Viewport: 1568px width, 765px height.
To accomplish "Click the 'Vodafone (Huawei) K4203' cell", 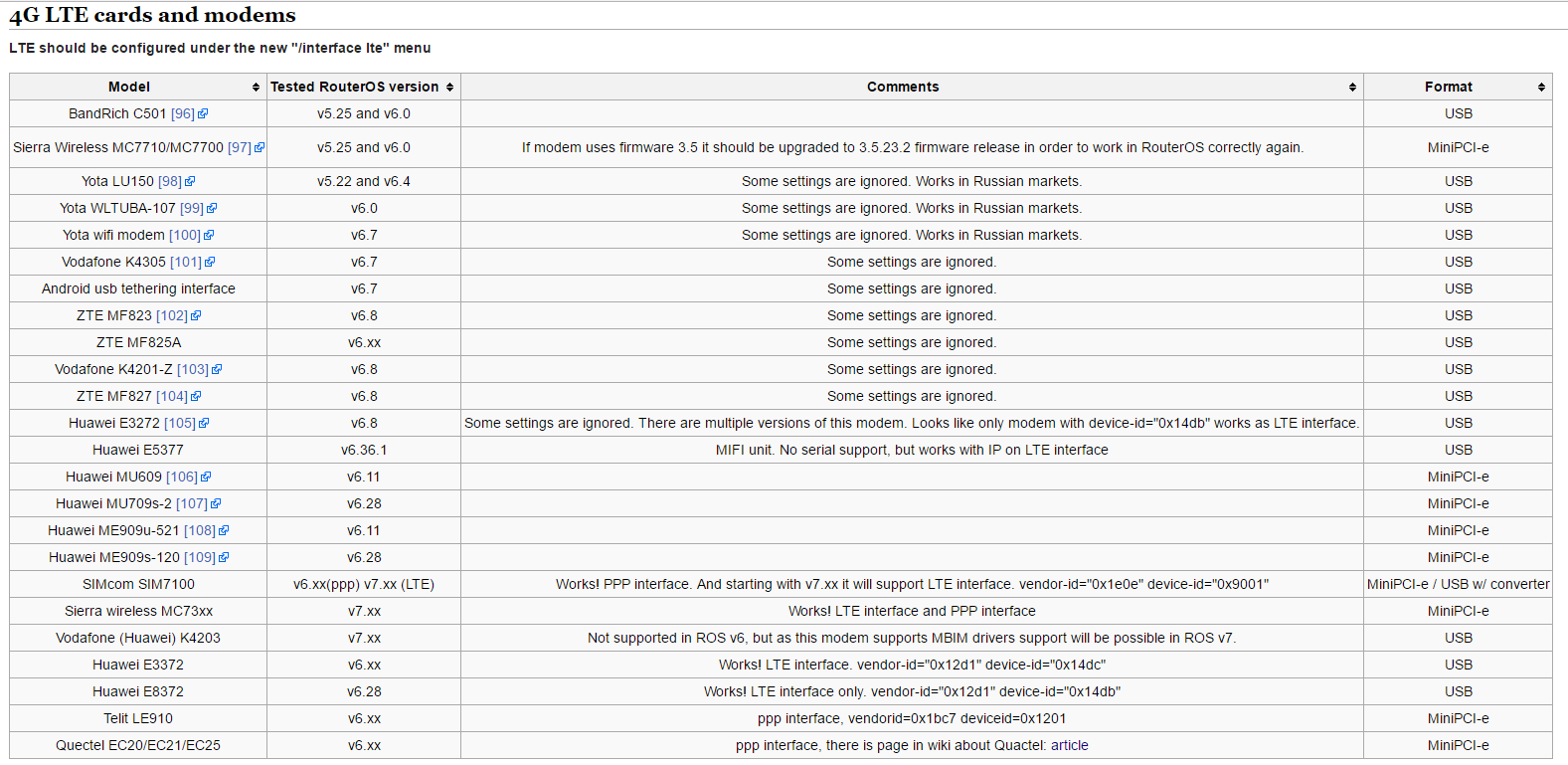I will point(138,638).
